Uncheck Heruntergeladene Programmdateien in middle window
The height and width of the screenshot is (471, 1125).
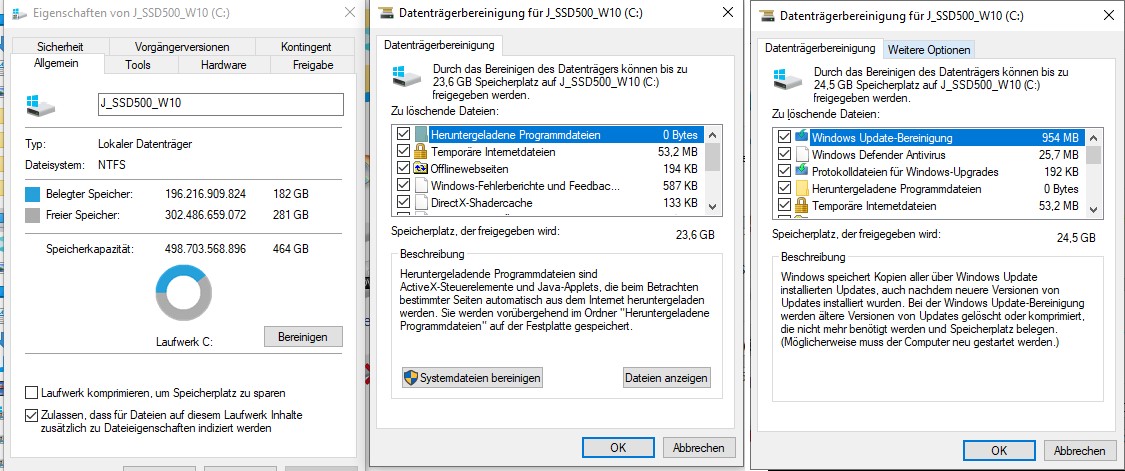click(x=403, y=134)
